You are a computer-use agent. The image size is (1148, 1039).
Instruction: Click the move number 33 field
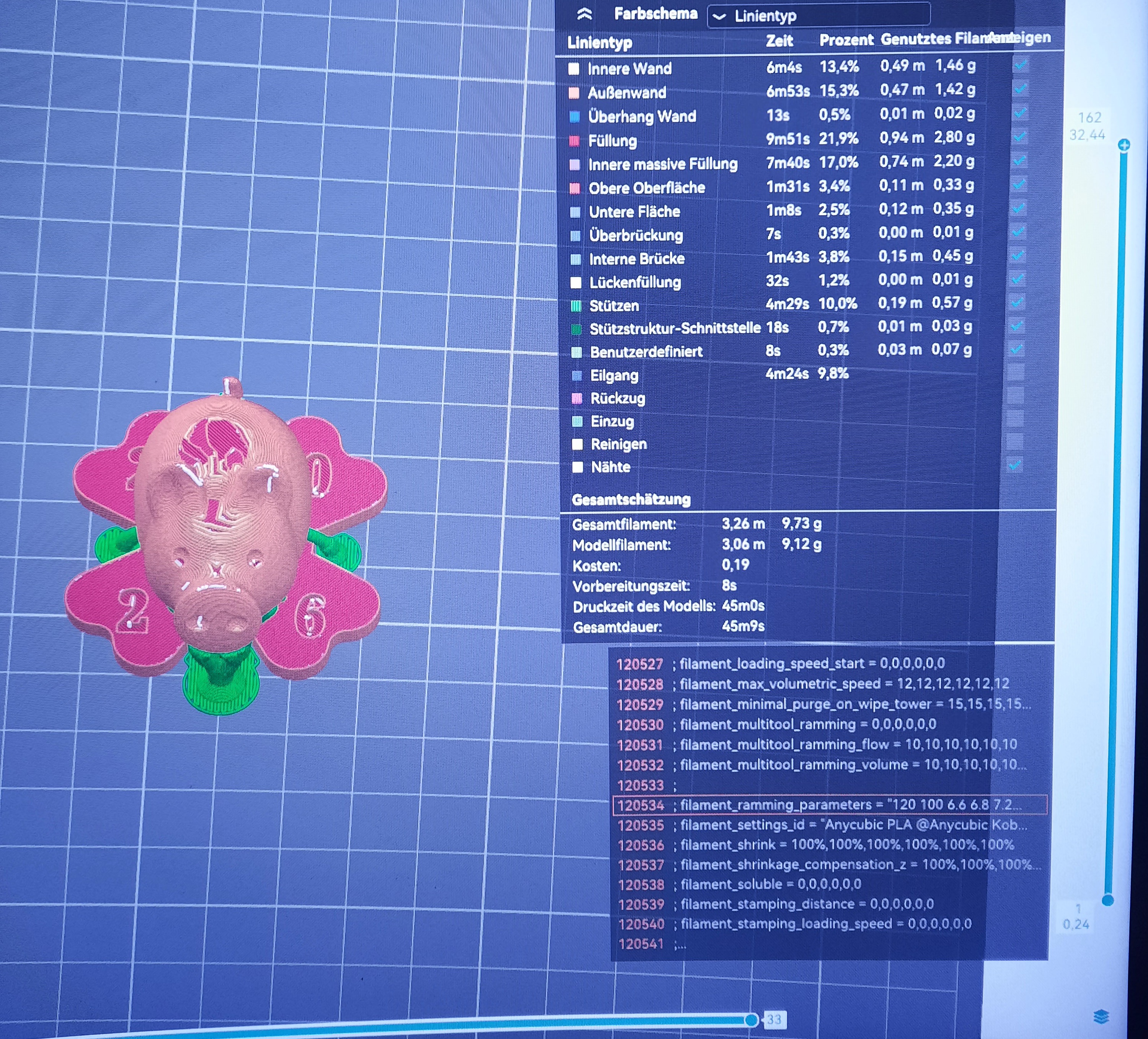click(x=775, y=1019)
